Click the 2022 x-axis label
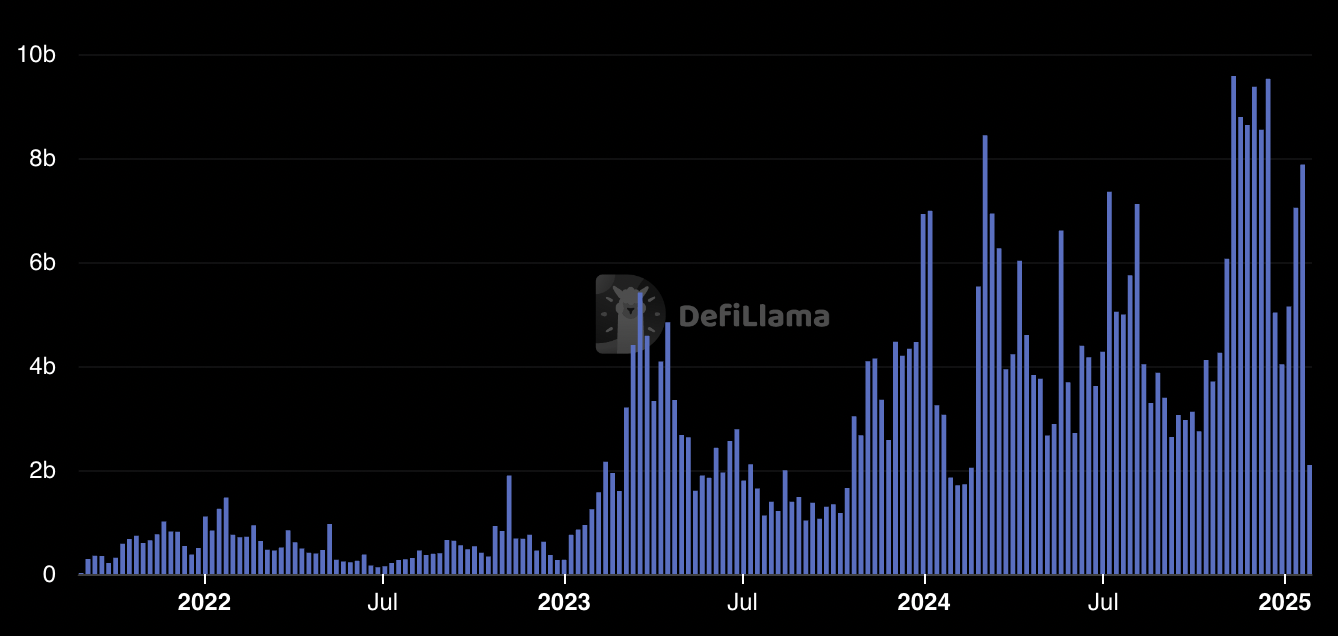 204,603
